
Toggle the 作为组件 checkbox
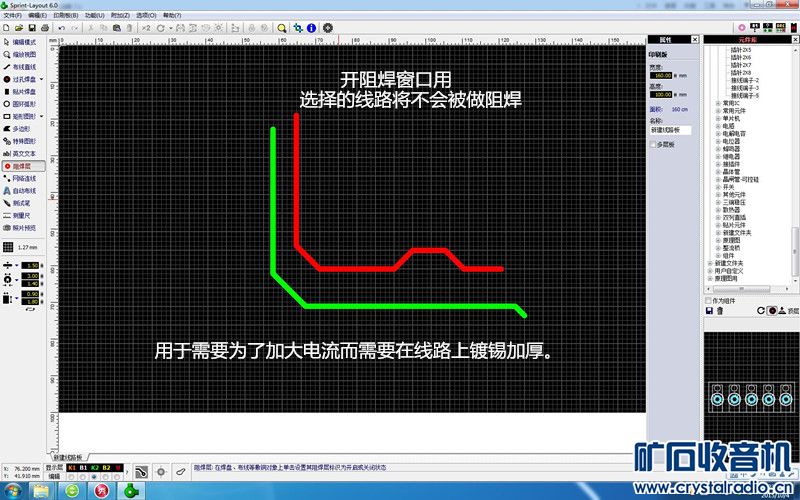point(708,301)
